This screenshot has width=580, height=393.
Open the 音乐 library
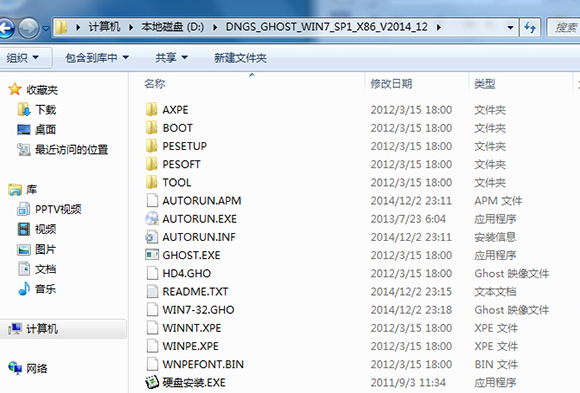pyautogui.click(x=45, y=289)
